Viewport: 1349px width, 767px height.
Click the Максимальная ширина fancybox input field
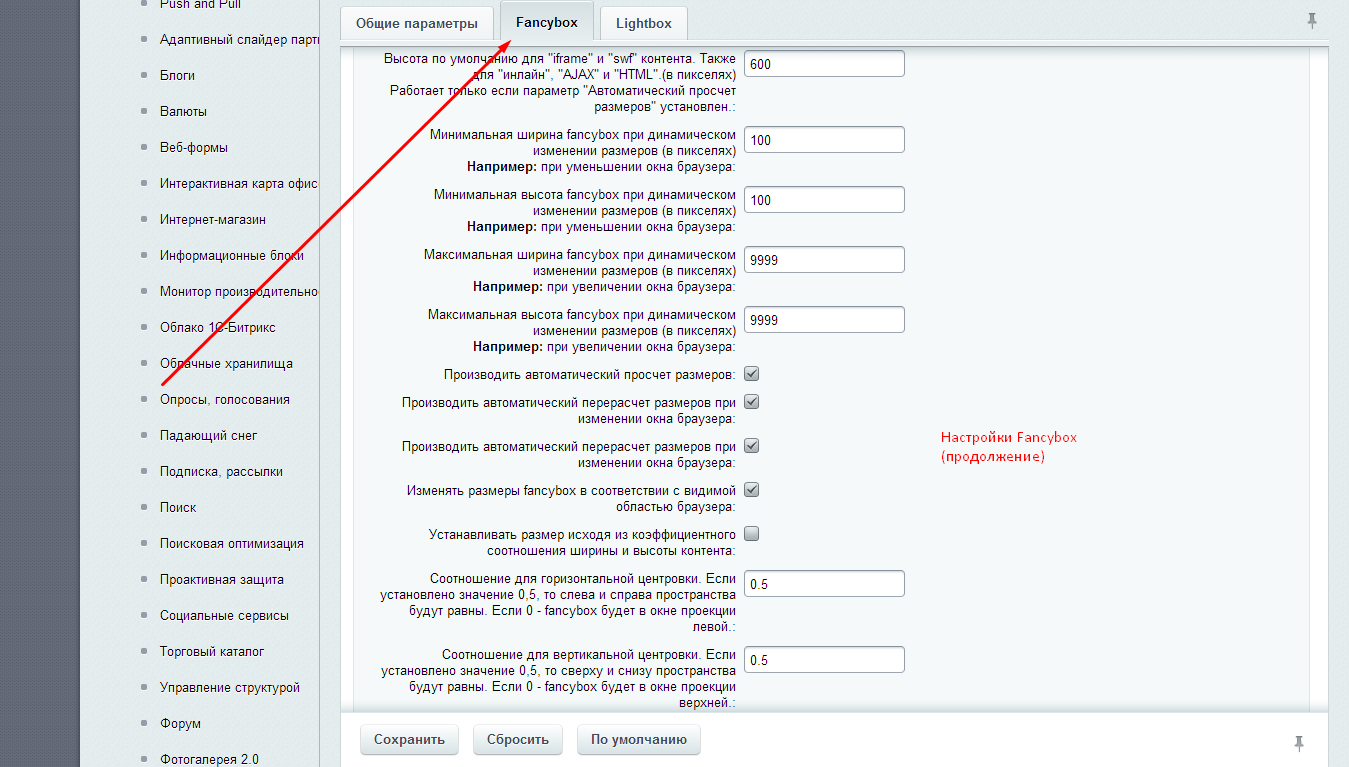824,260
